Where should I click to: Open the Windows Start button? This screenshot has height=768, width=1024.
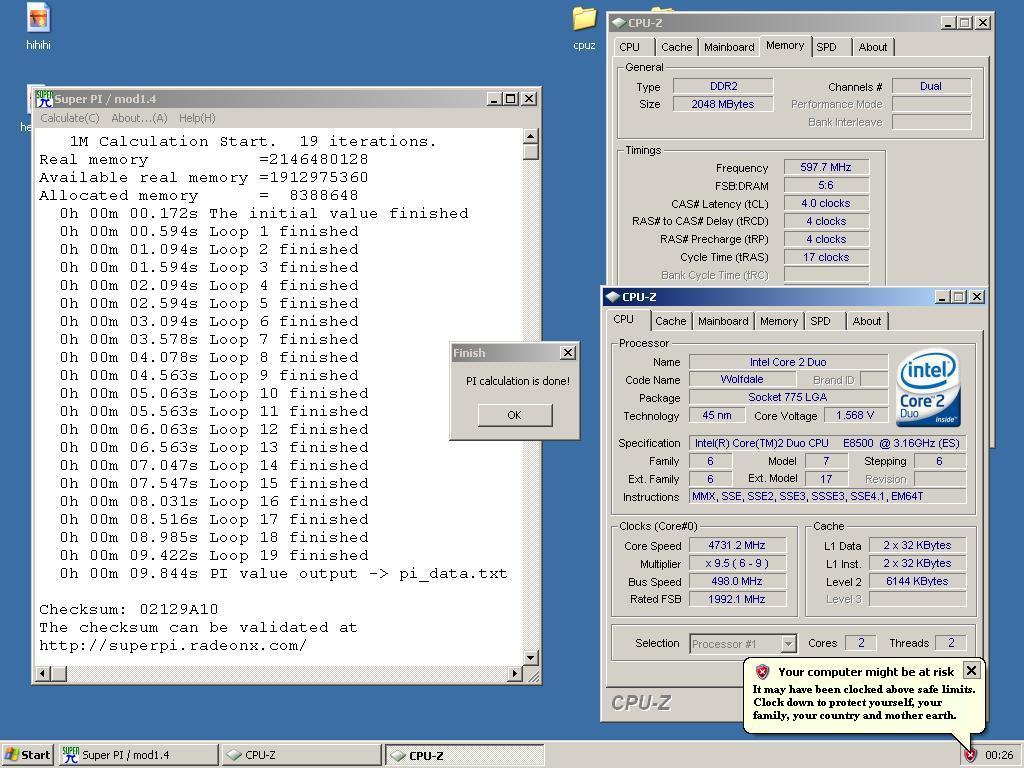pos(27,755)
